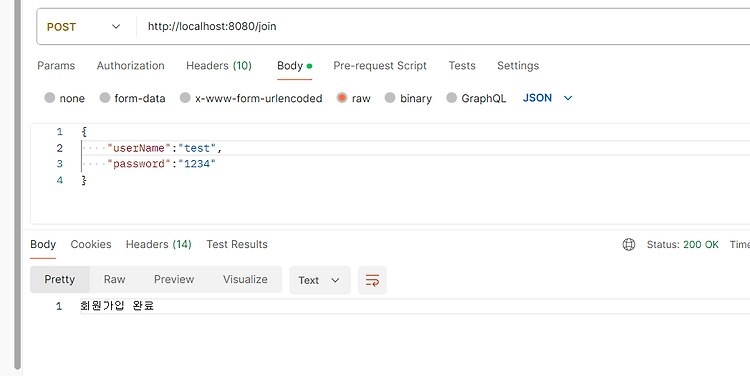Open the request Headers (10) tab
Screen dimensions: 750x376
coord(219,66)
